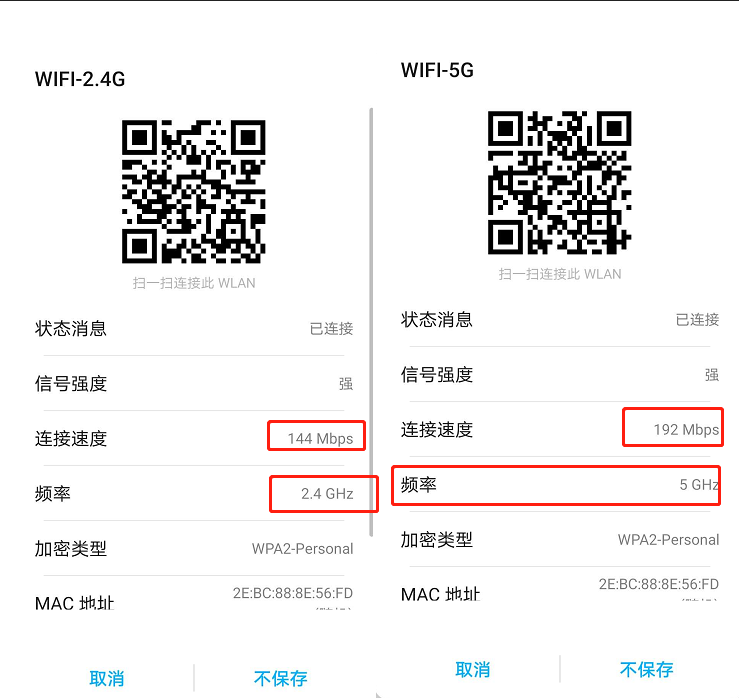Click 不保存 in the WIFI-2.4G dialog
Screen dimensions: 739x698
[x=280, y=679]
